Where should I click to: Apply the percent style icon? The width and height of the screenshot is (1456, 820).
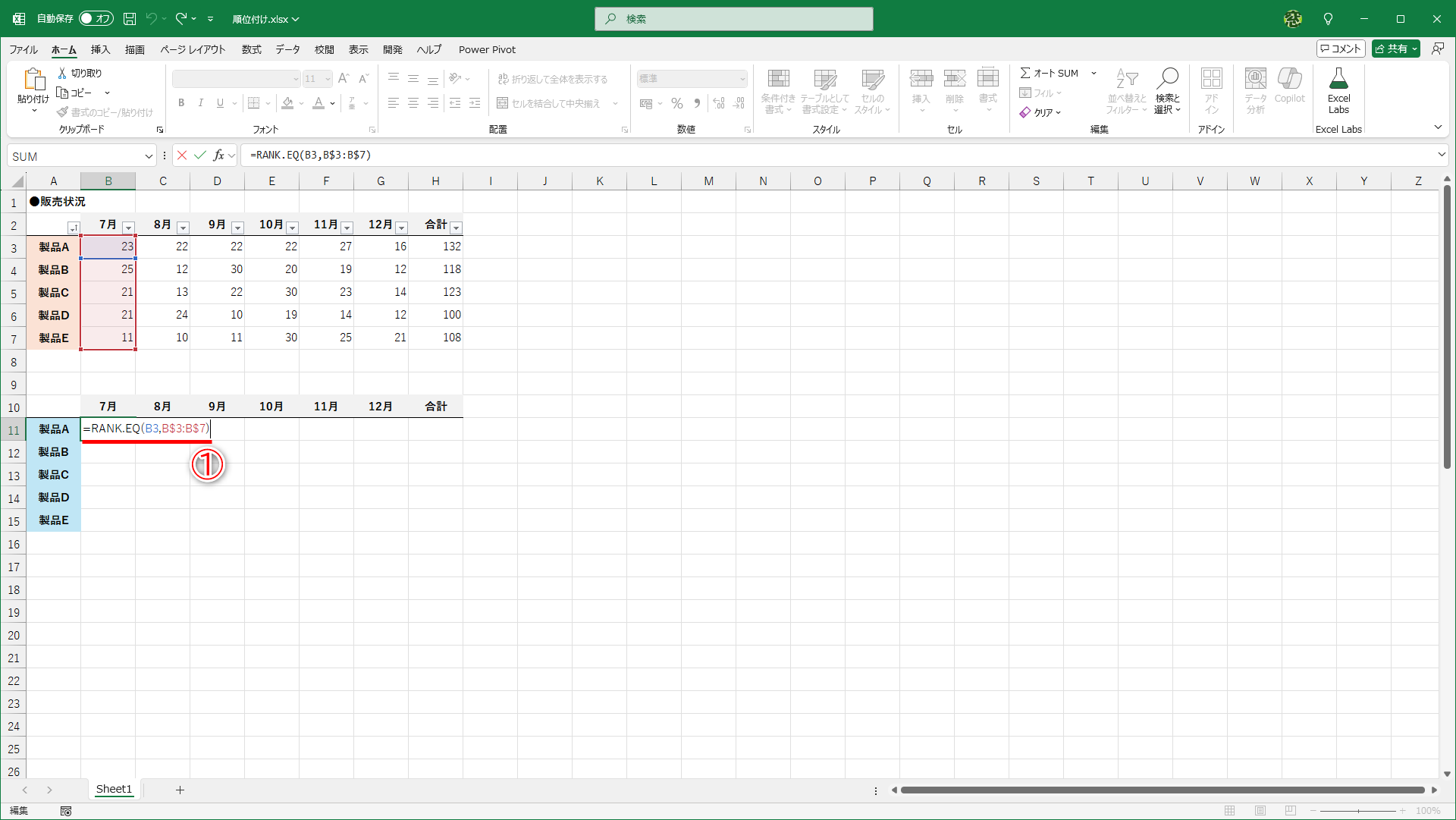pyautogui.click(x=677, y=103)
